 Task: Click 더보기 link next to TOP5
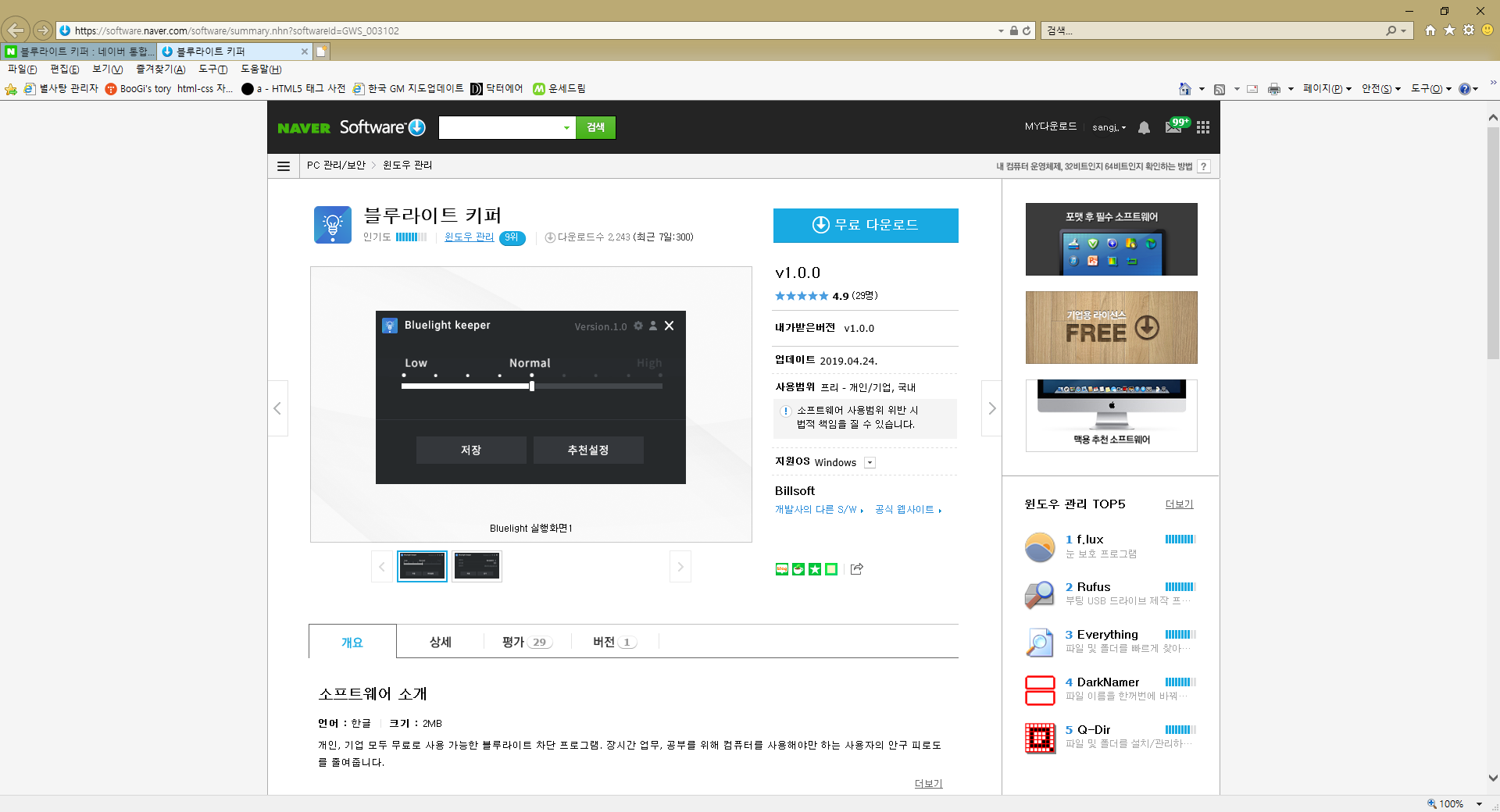tap(1179, 504)
